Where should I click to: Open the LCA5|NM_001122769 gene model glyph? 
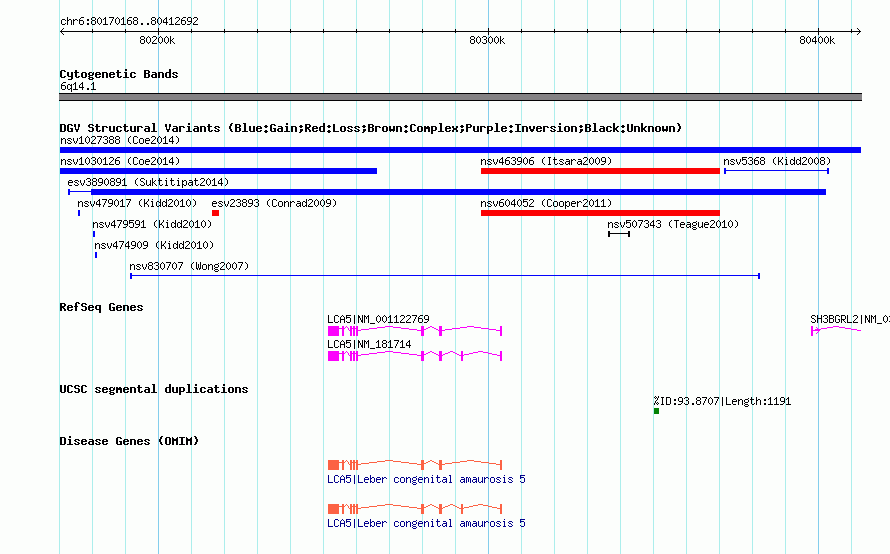415,331
